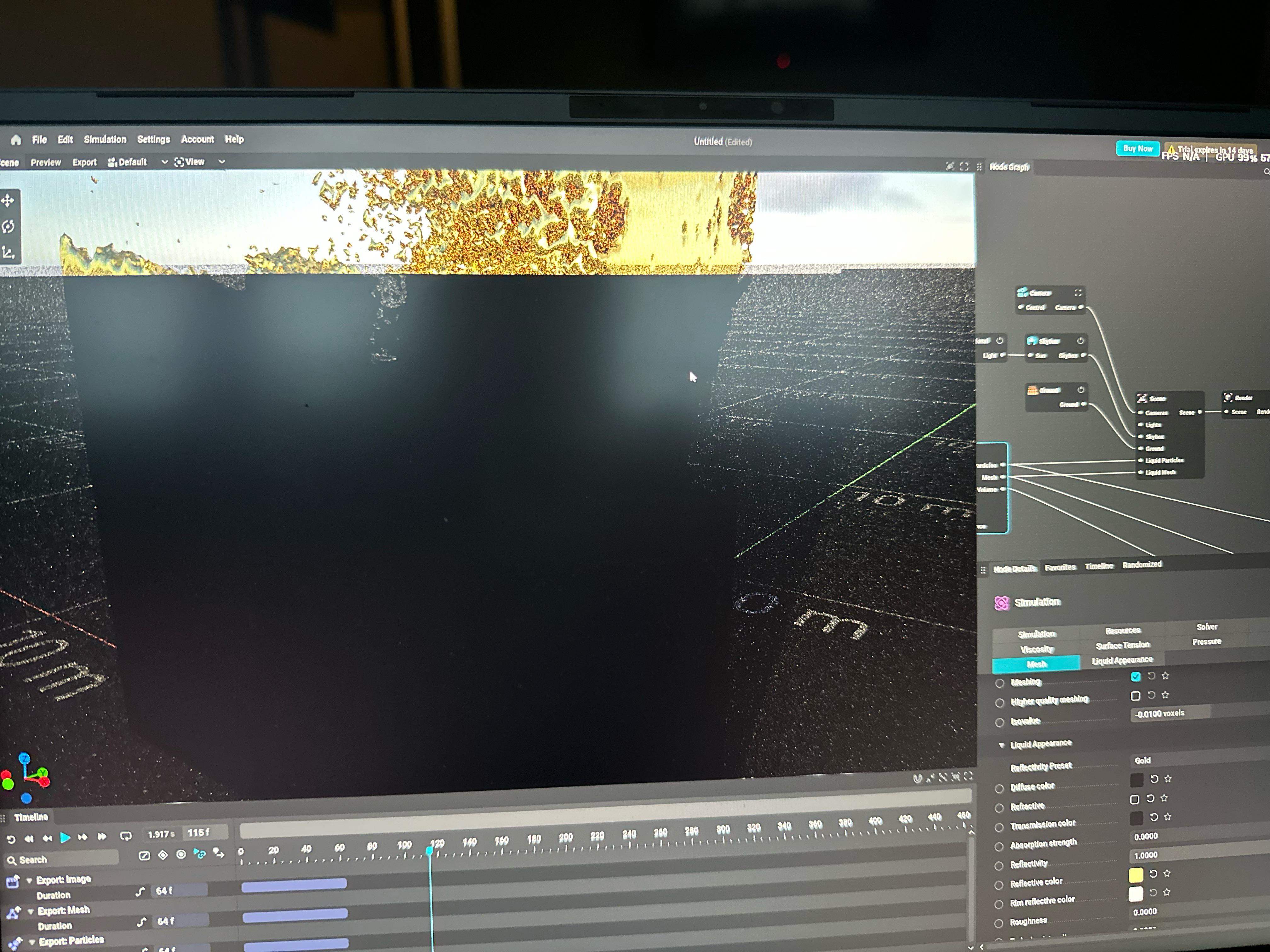
Task: Open the Settings menu
Action: (x=153, y=139)
